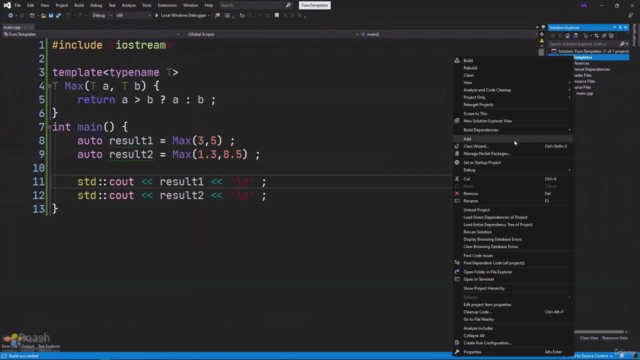Click the Undo toolbar icon
This screenshot has width=640, height=360.
(x=68, y=16)
